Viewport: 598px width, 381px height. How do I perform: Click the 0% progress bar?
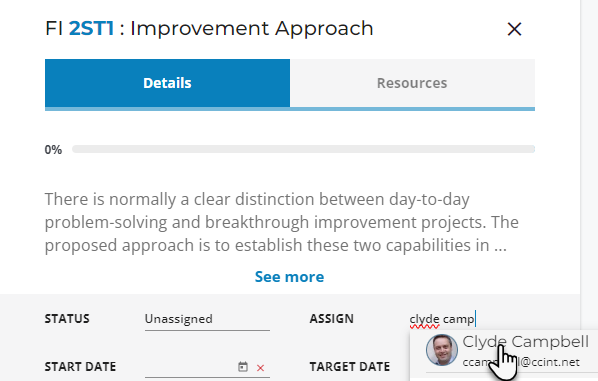[304, 149]
